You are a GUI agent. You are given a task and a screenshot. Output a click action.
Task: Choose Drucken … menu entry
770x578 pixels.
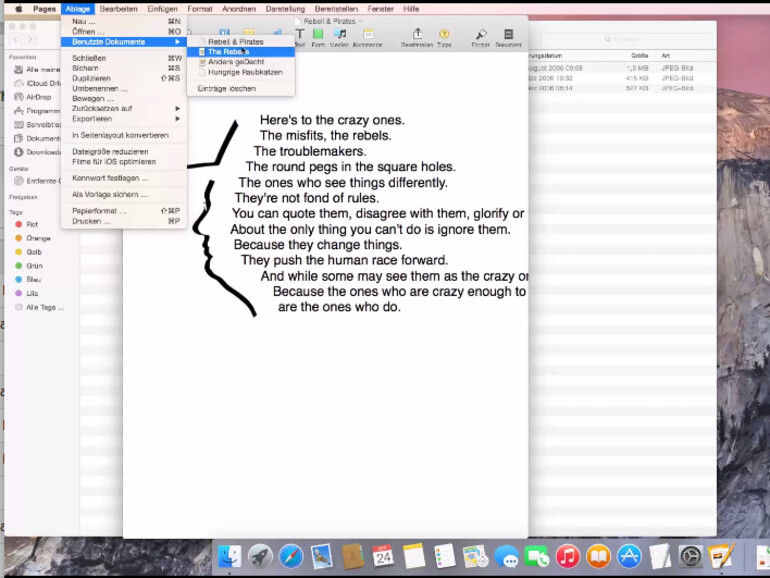(124, 221)
